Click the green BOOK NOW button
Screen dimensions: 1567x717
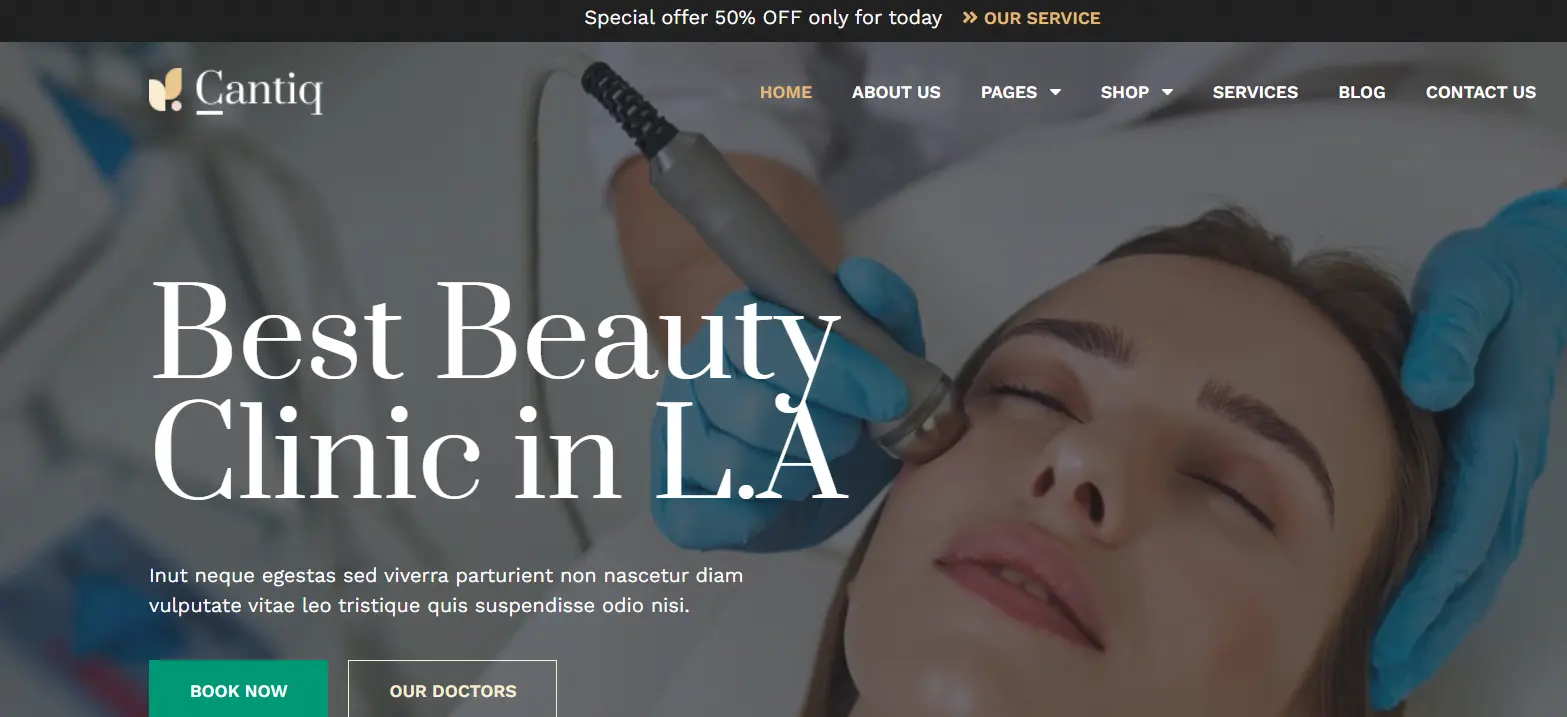pos(238,689)
